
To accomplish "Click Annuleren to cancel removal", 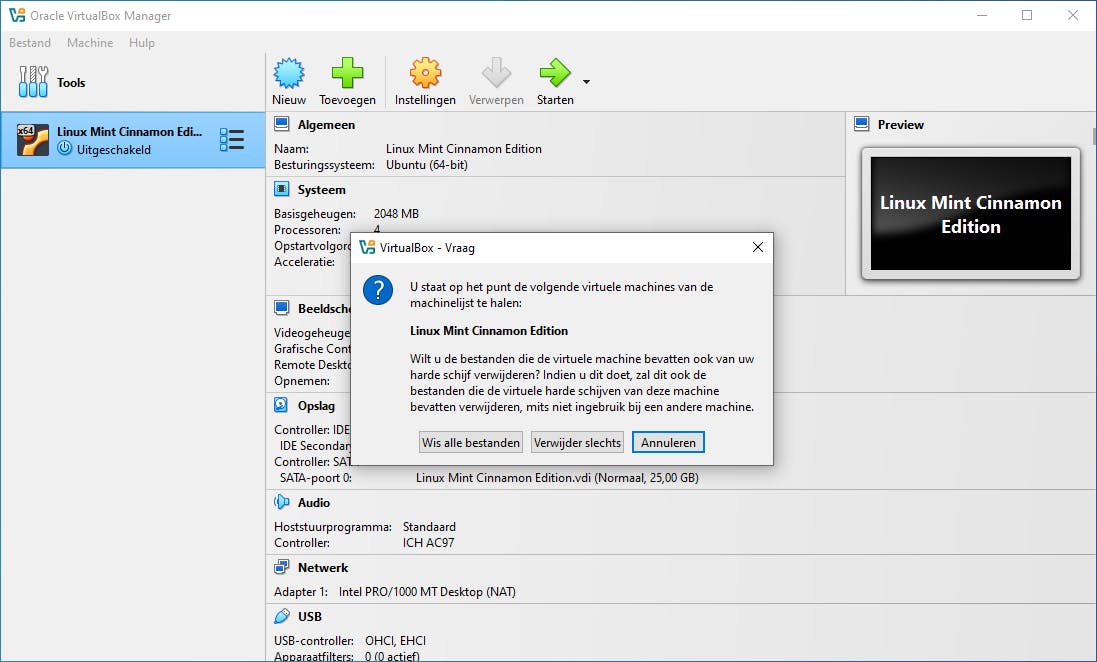I will tap(668, 442).
